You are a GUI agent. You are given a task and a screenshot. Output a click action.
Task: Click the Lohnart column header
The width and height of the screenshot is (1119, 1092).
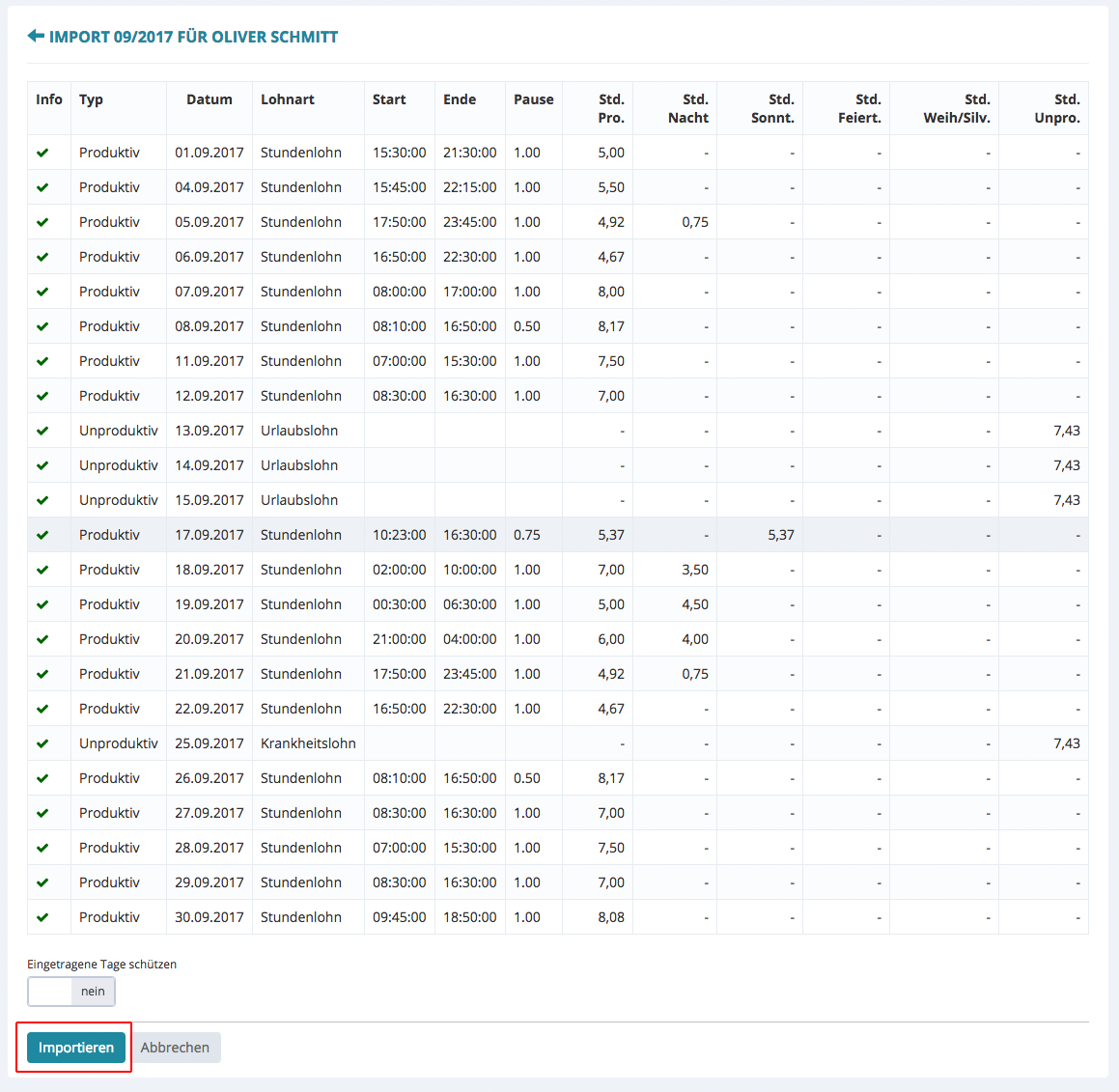[288, 99]
